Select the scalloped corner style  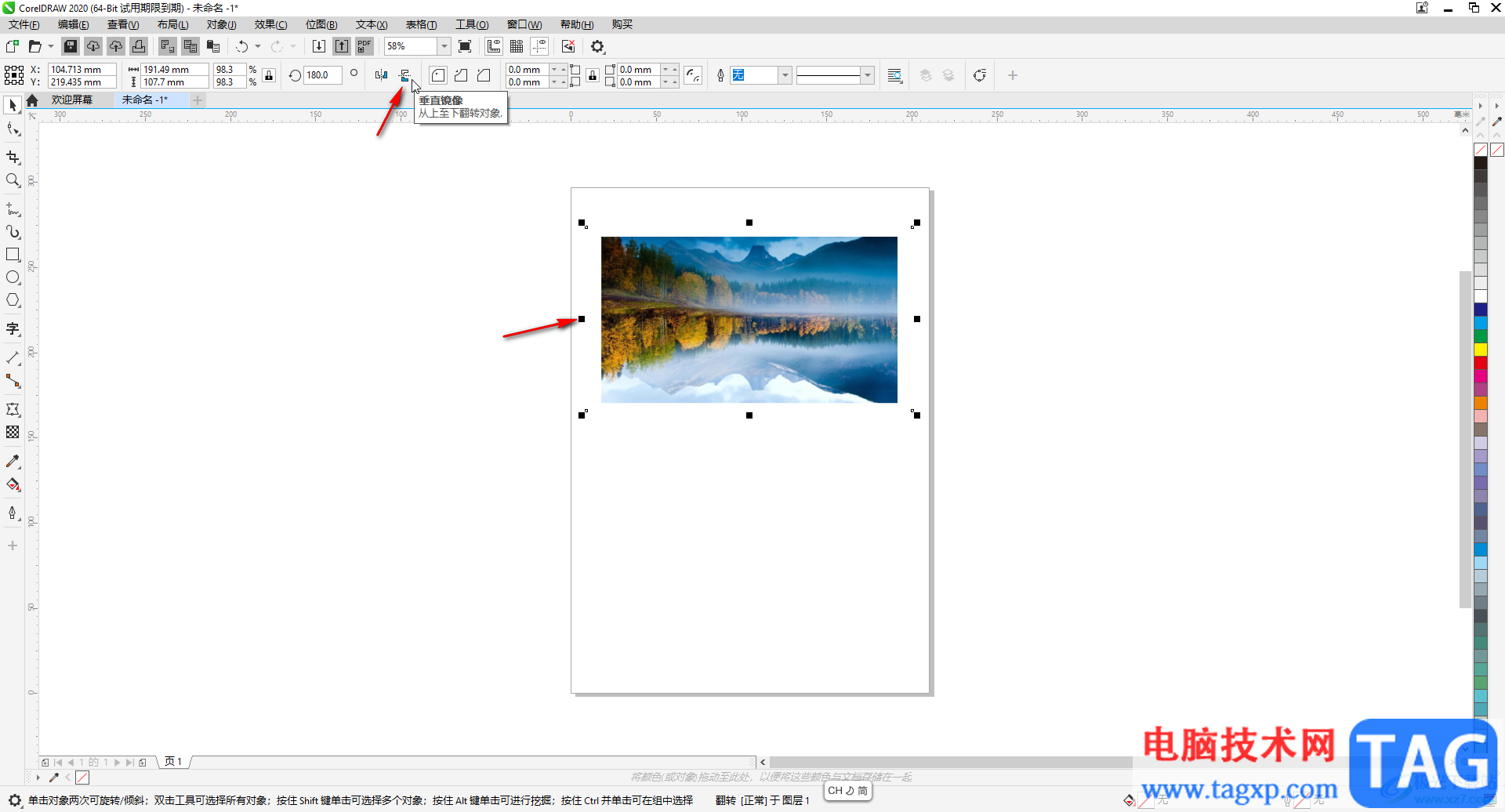tap(461, 75)
